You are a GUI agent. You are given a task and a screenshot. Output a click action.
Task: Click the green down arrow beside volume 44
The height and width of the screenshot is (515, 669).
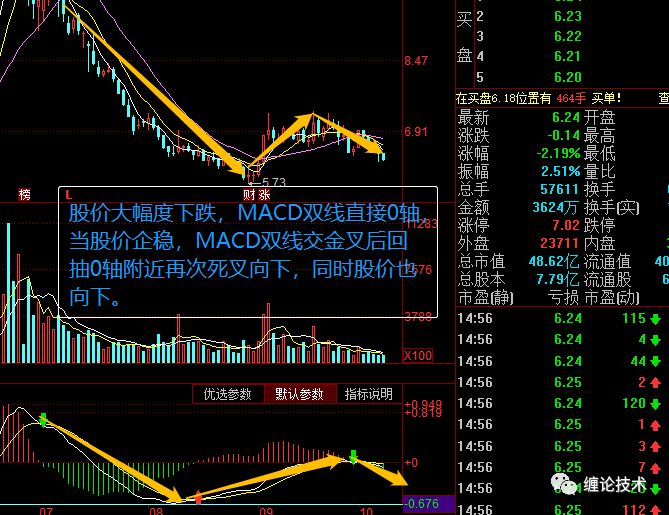coord(656,362)
